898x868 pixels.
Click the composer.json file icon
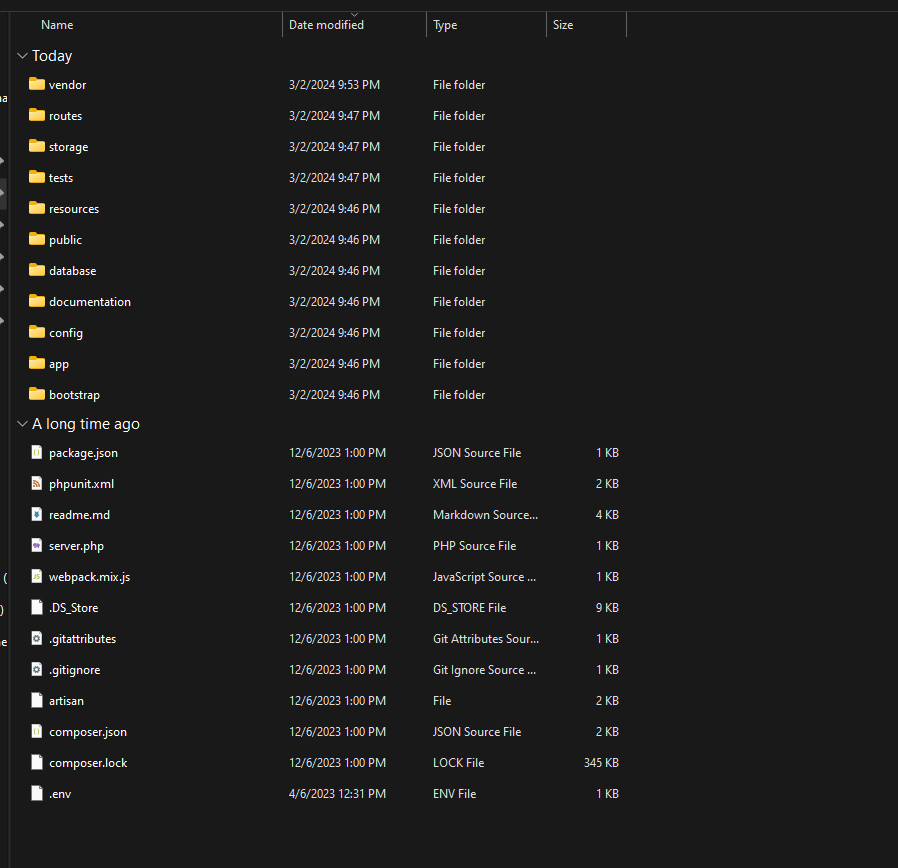pyautogui.click(x=37, y=731)
